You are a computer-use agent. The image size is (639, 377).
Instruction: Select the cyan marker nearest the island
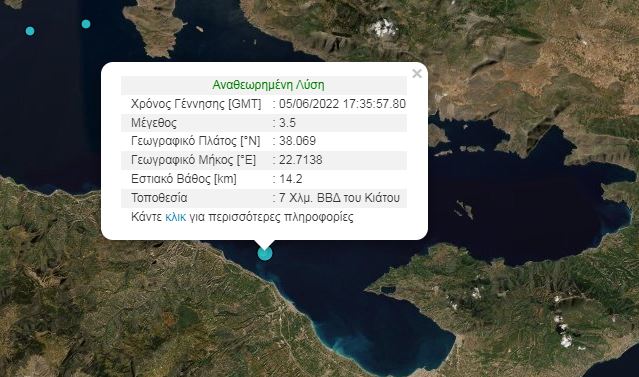pyautogui.click(x=86, y=24)
